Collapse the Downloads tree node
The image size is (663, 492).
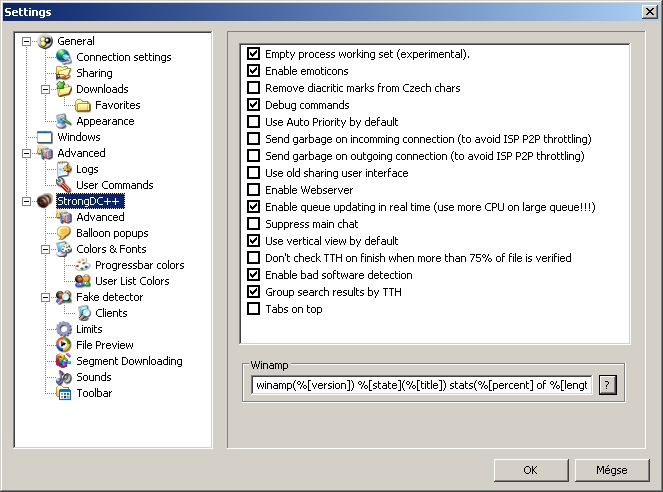click(x=46, y=89)
